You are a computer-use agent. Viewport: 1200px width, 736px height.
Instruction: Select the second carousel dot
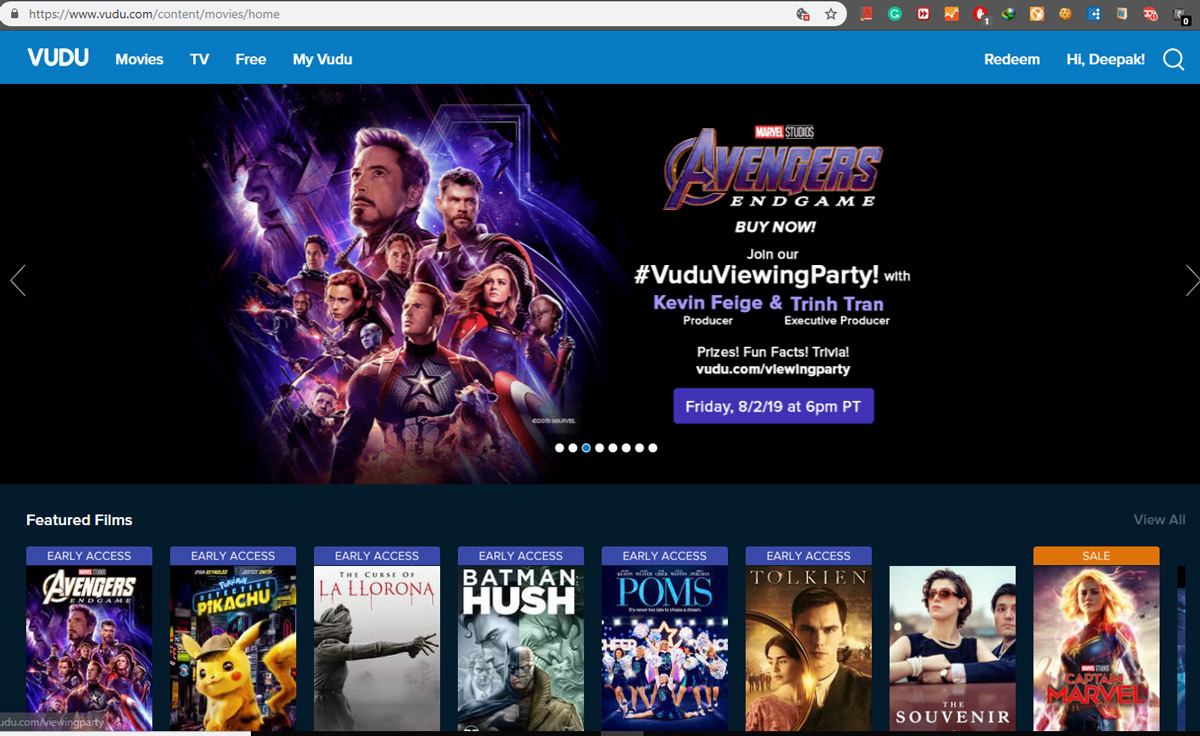[x=573, y=448]
